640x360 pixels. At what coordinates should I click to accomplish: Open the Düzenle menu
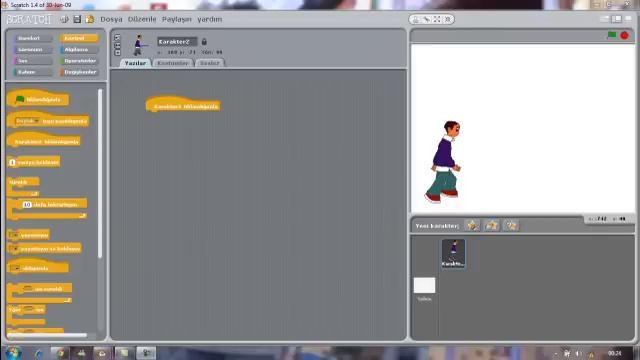pos(142,19)
